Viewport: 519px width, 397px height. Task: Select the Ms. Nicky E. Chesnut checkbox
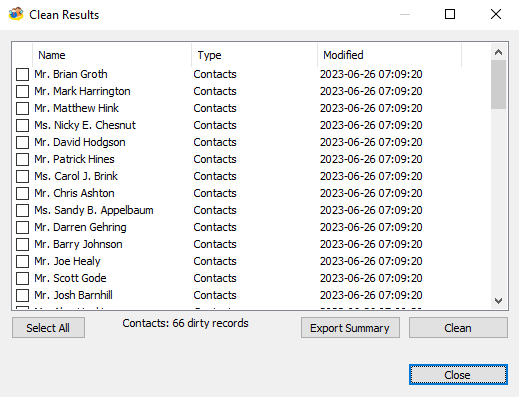[x=22, y=125]
